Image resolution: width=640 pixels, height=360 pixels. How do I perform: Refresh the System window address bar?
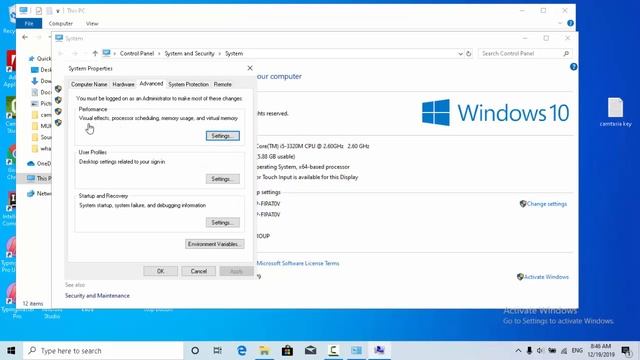(x=469, y=53)
